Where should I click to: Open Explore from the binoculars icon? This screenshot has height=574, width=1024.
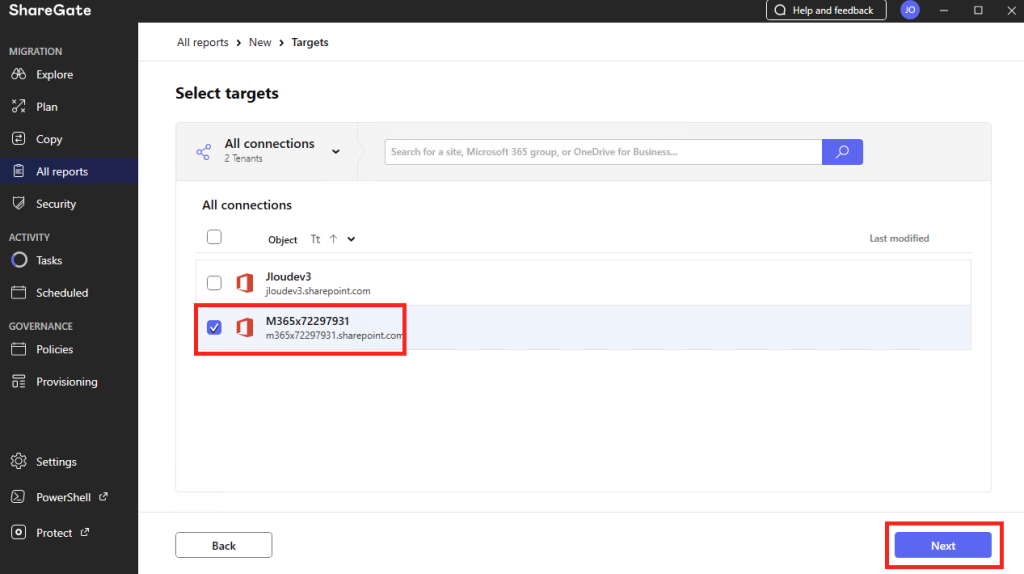18,74
